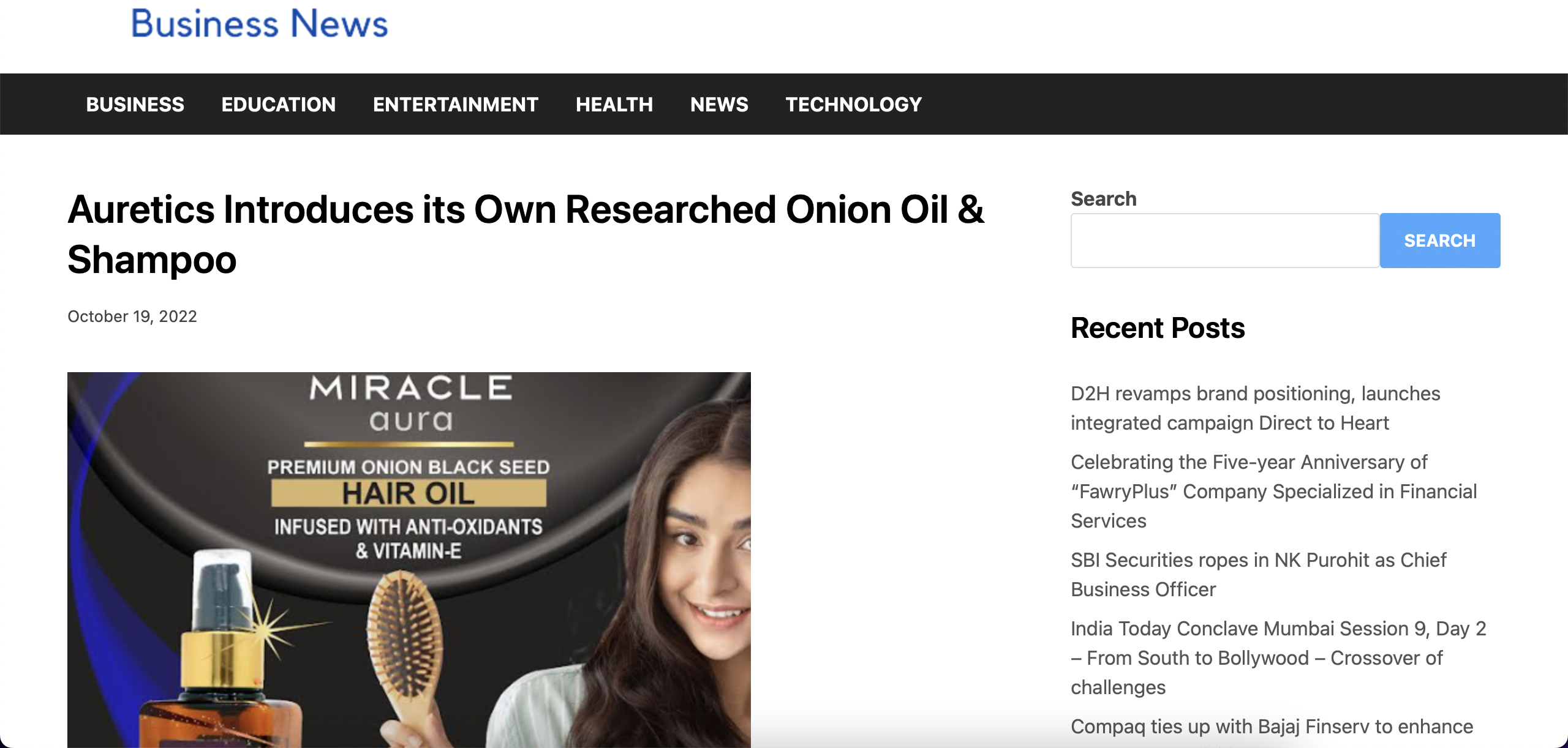Image resolution: width=1568 pixels, height=748 pixels.
Task: Open SBI Securities NK Purohit post
Action: 1259,575
